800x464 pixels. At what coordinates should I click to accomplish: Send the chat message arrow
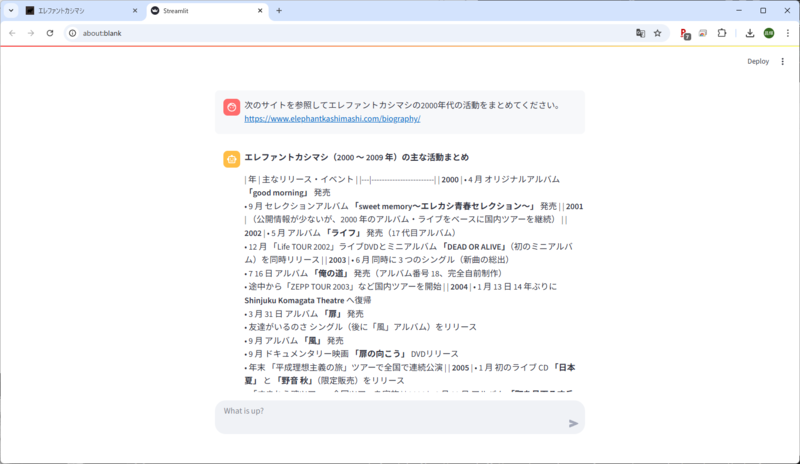point(573,423)
